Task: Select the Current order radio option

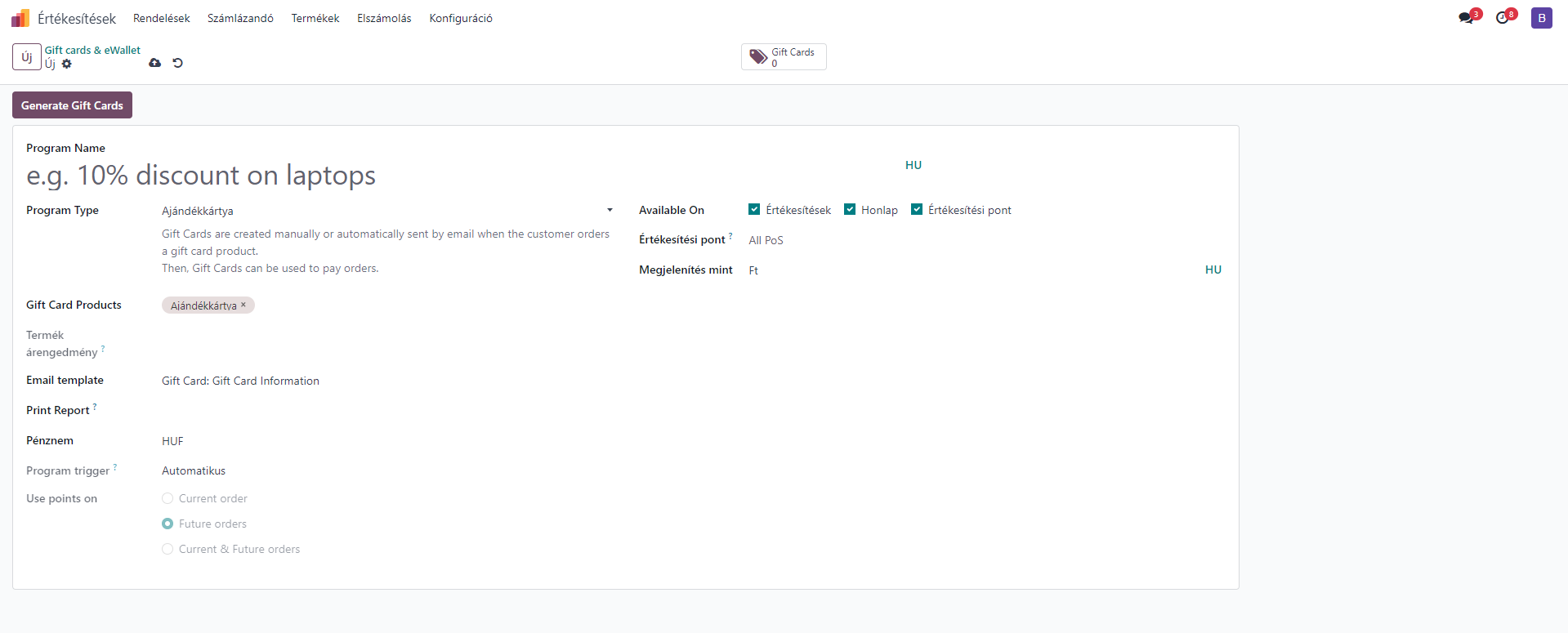Action: coord(168,498)
